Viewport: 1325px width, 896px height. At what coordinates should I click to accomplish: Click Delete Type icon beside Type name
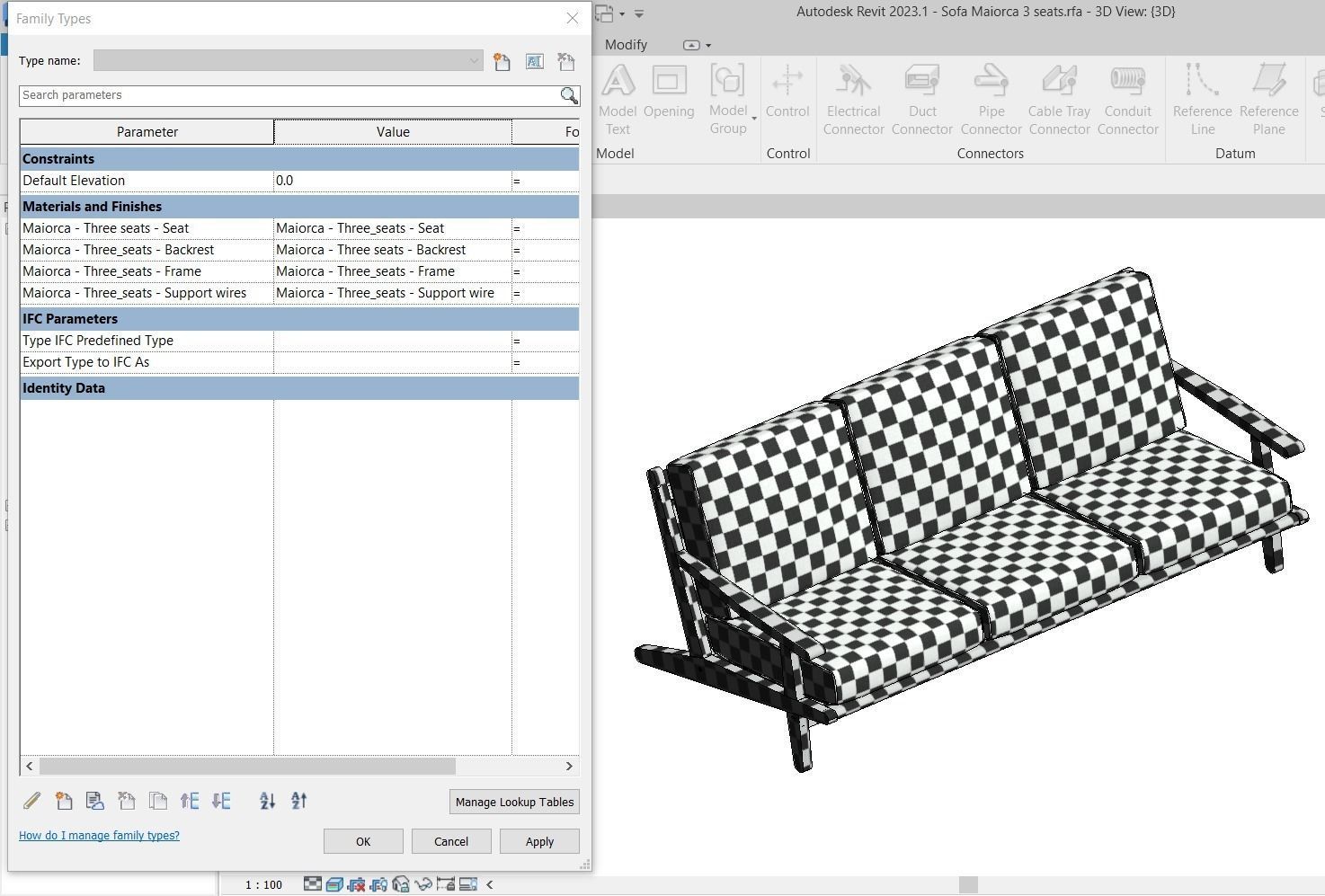coord(566,62)
